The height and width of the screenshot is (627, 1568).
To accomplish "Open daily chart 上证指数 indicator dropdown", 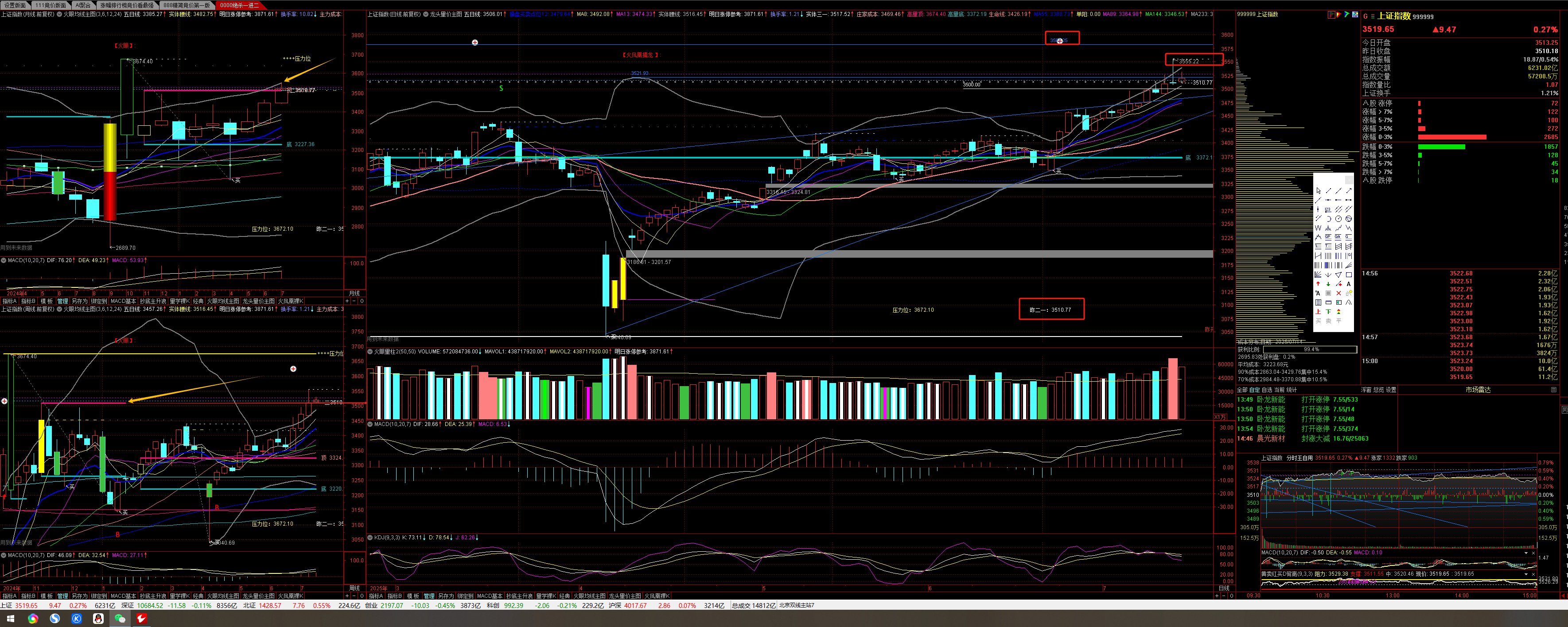I will pos(425,14).
